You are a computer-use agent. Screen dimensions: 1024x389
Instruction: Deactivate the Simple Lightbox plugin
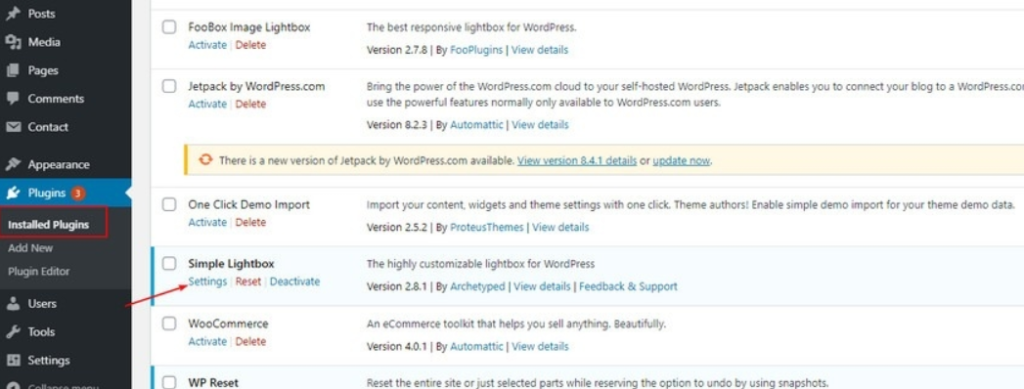point(295,282)
